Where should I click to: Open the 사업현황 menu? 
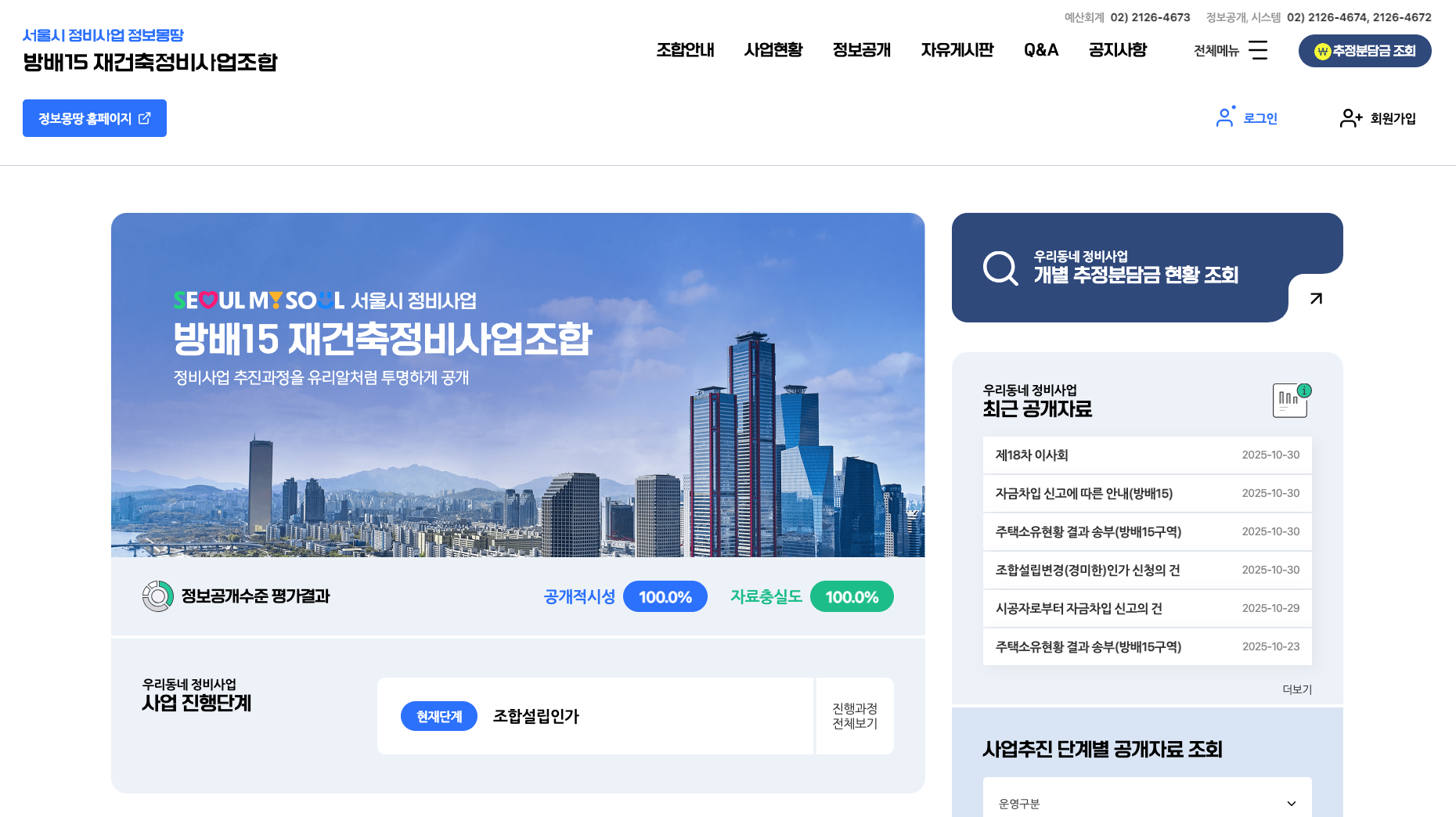coord(773,50)
